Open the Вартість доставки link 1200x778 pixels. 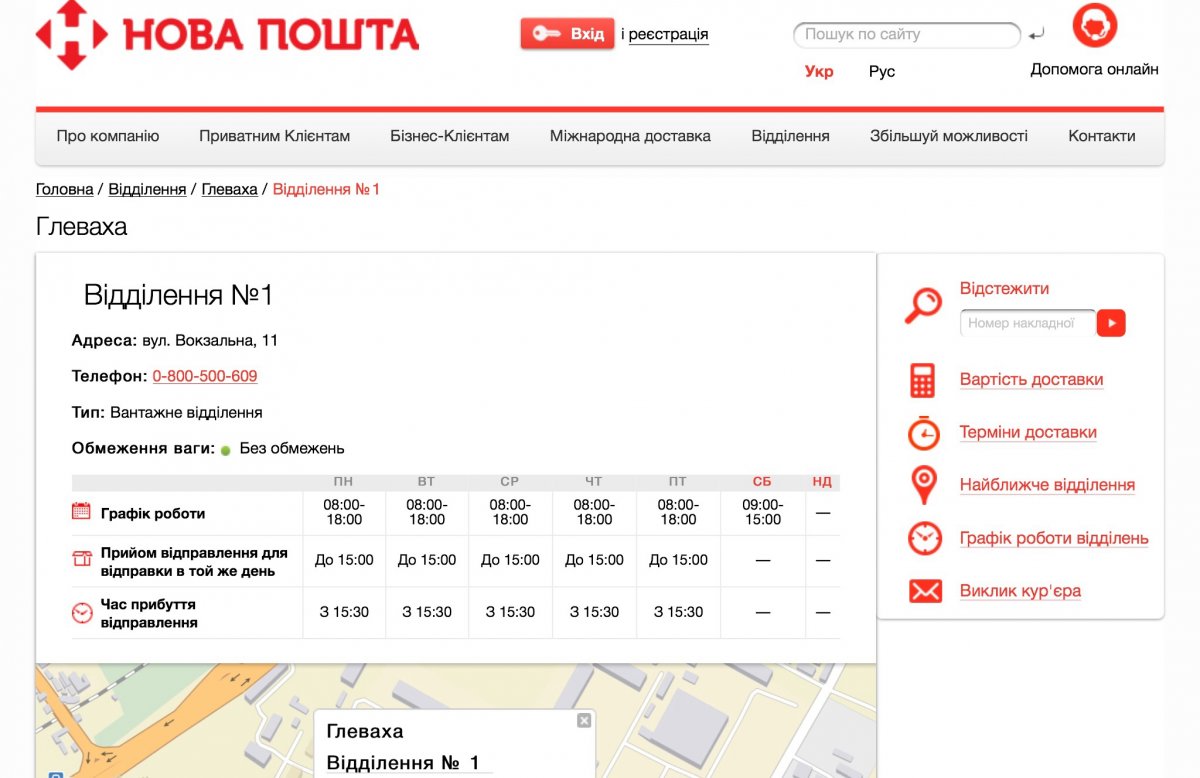click(x=1031, y=379)
